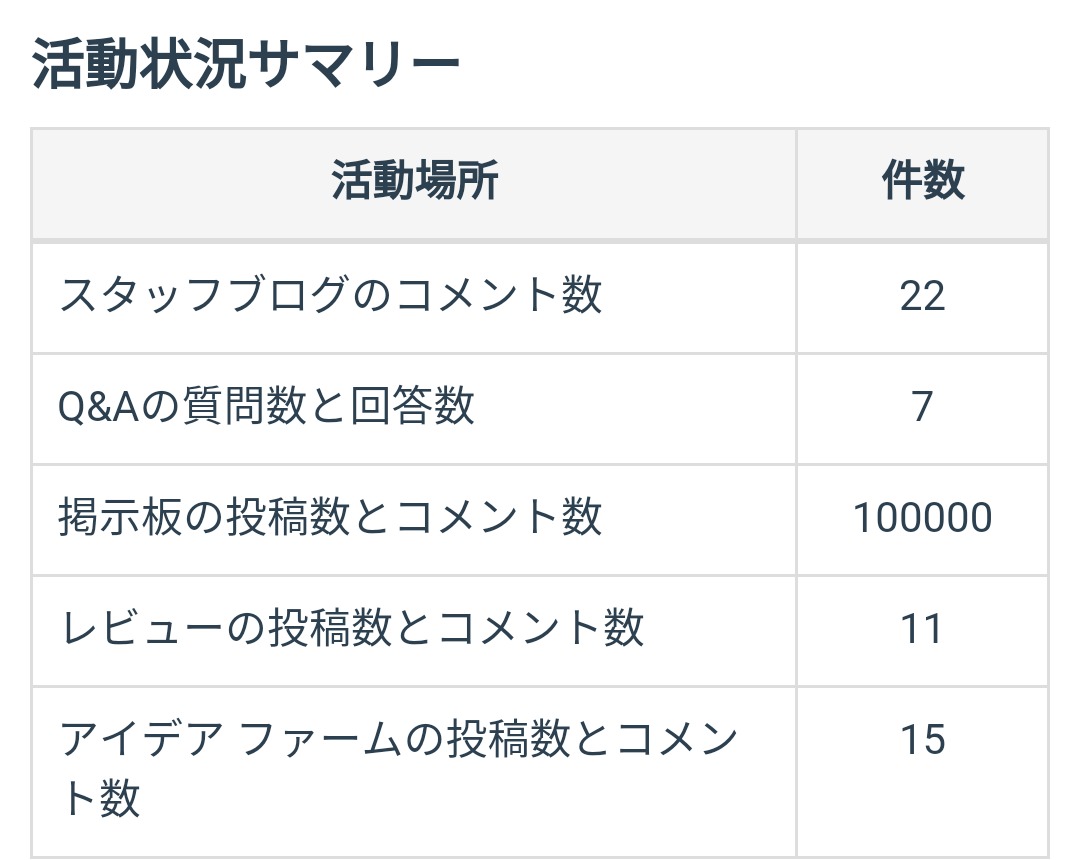
Task: Select the 活動場所 column header
Action: 414,183
